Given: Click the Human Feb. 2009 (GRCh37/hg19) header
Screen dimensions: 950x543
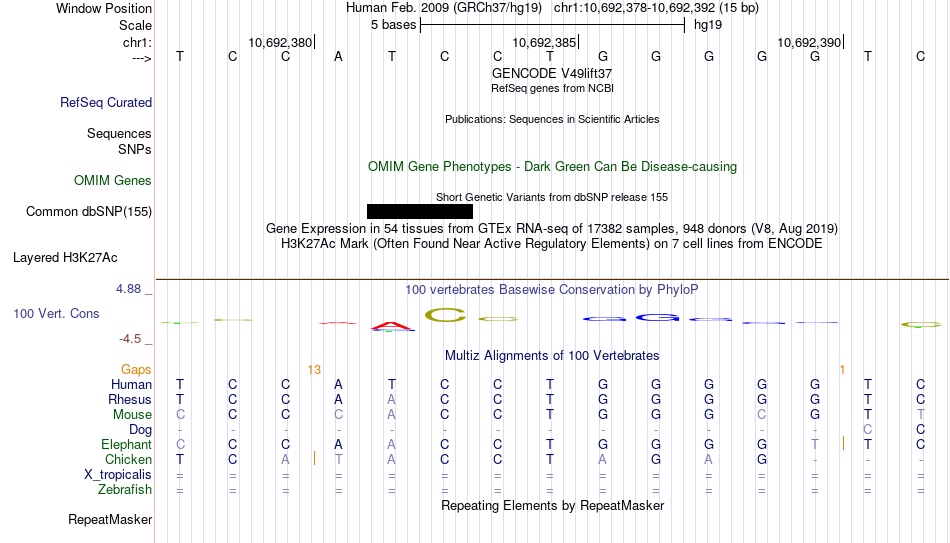Looking at the screenshot, I should click(x=443, y=8).
